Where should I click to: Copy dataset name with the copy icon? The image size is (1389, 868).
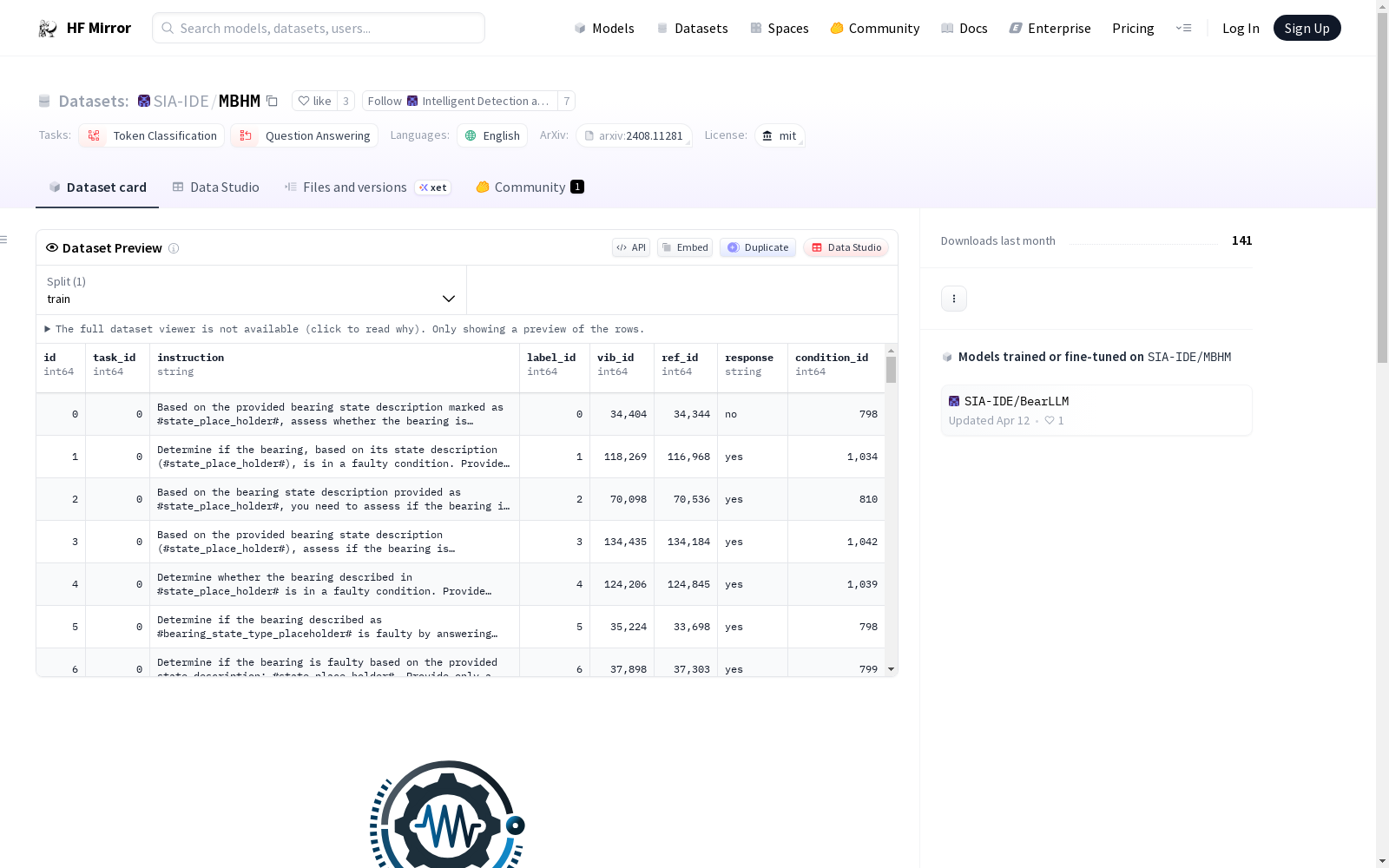point(272,101)
